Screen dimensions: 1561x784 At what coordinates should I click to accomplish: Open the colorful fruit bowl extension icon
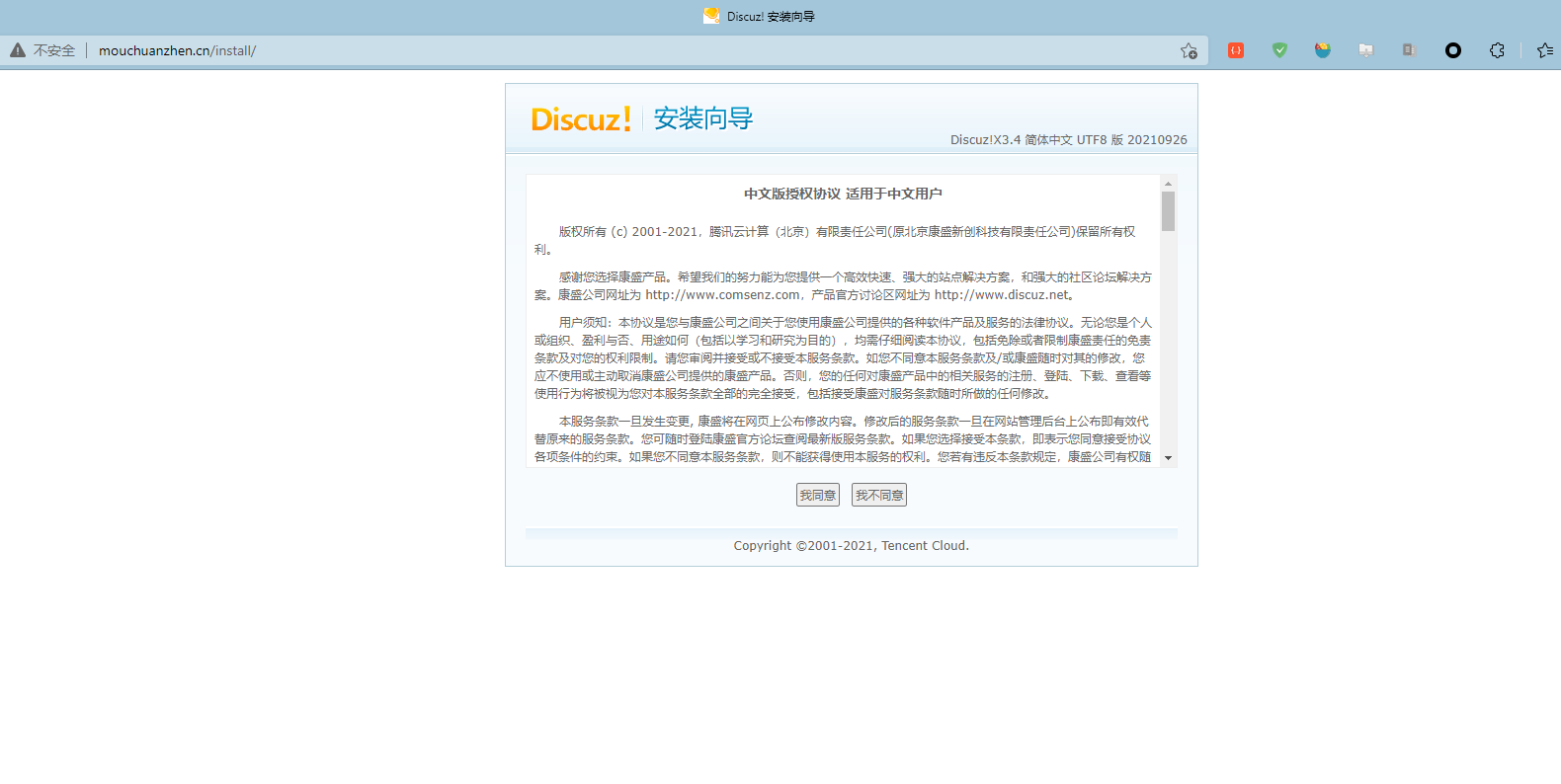point(1323,50)
